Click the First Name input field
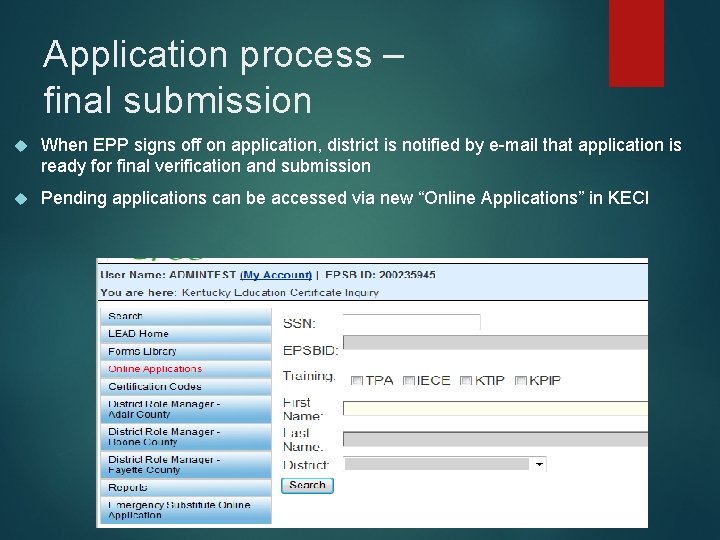The image size is (720, 540). pyautogui.click(x=495, y=408)
